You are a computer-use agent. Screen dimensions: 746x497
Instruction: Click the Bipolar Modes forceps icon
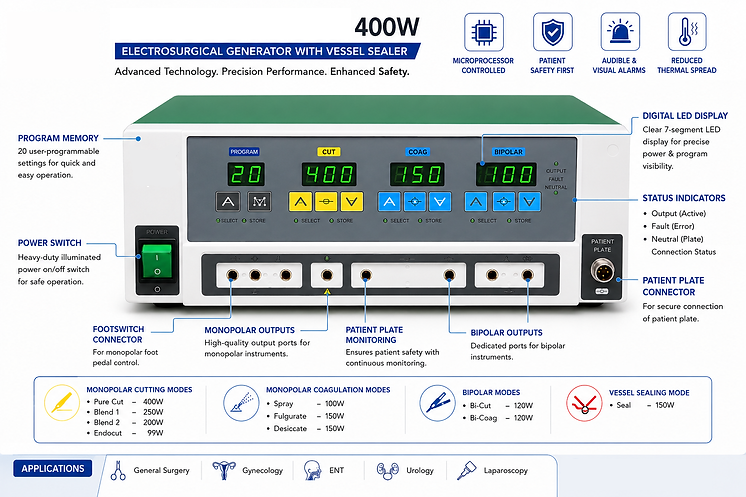pos(438,403)
